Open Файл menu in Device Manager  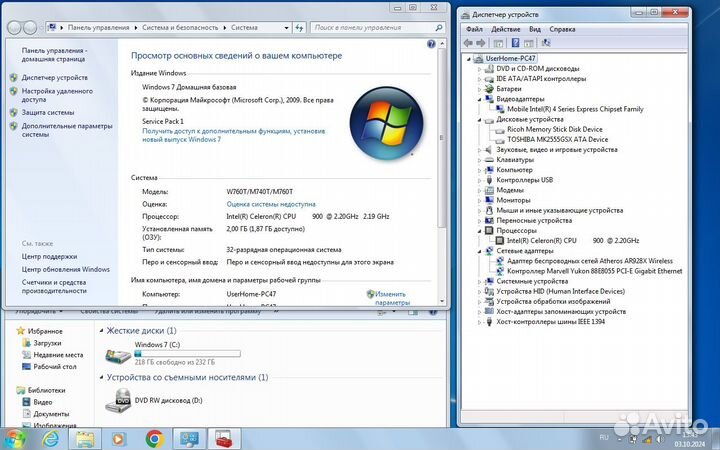pyautogui.click(x=474, y=29)
